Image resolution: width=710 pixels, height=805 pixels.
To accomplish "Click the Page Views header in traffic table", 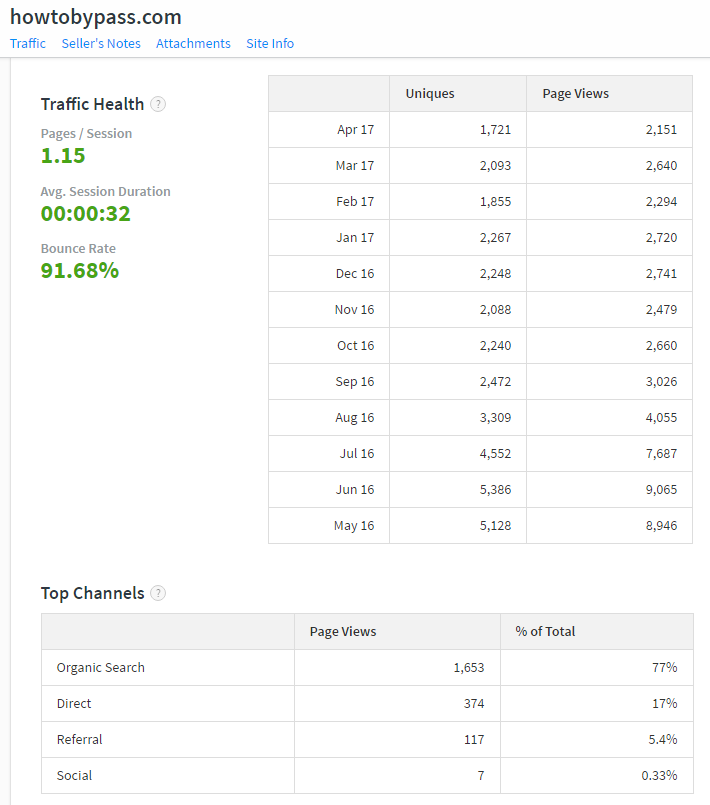I will [575, 94].
